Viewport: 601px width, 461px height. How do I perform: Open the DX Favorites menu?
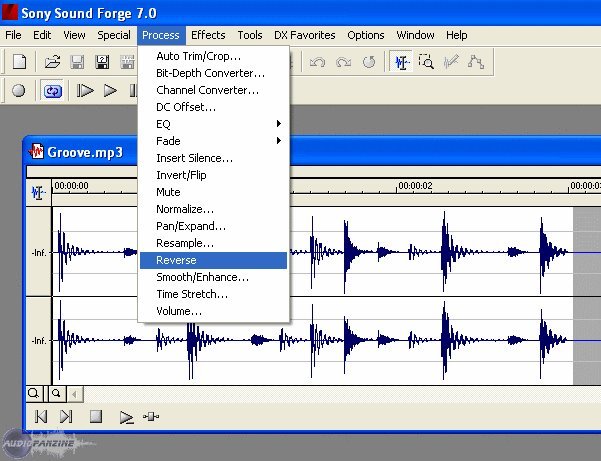(305, 35)
